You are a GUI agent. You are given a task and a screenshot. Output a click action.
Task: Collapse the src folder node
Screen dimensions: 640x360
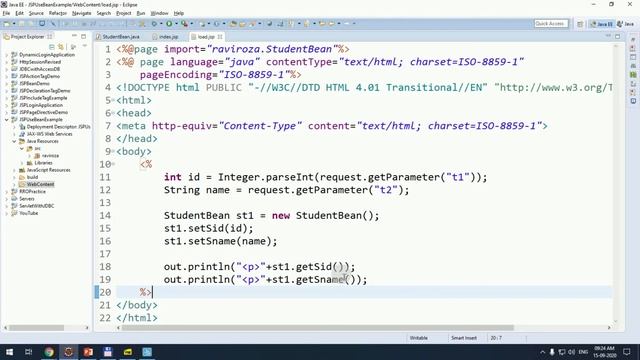[22, 149]
